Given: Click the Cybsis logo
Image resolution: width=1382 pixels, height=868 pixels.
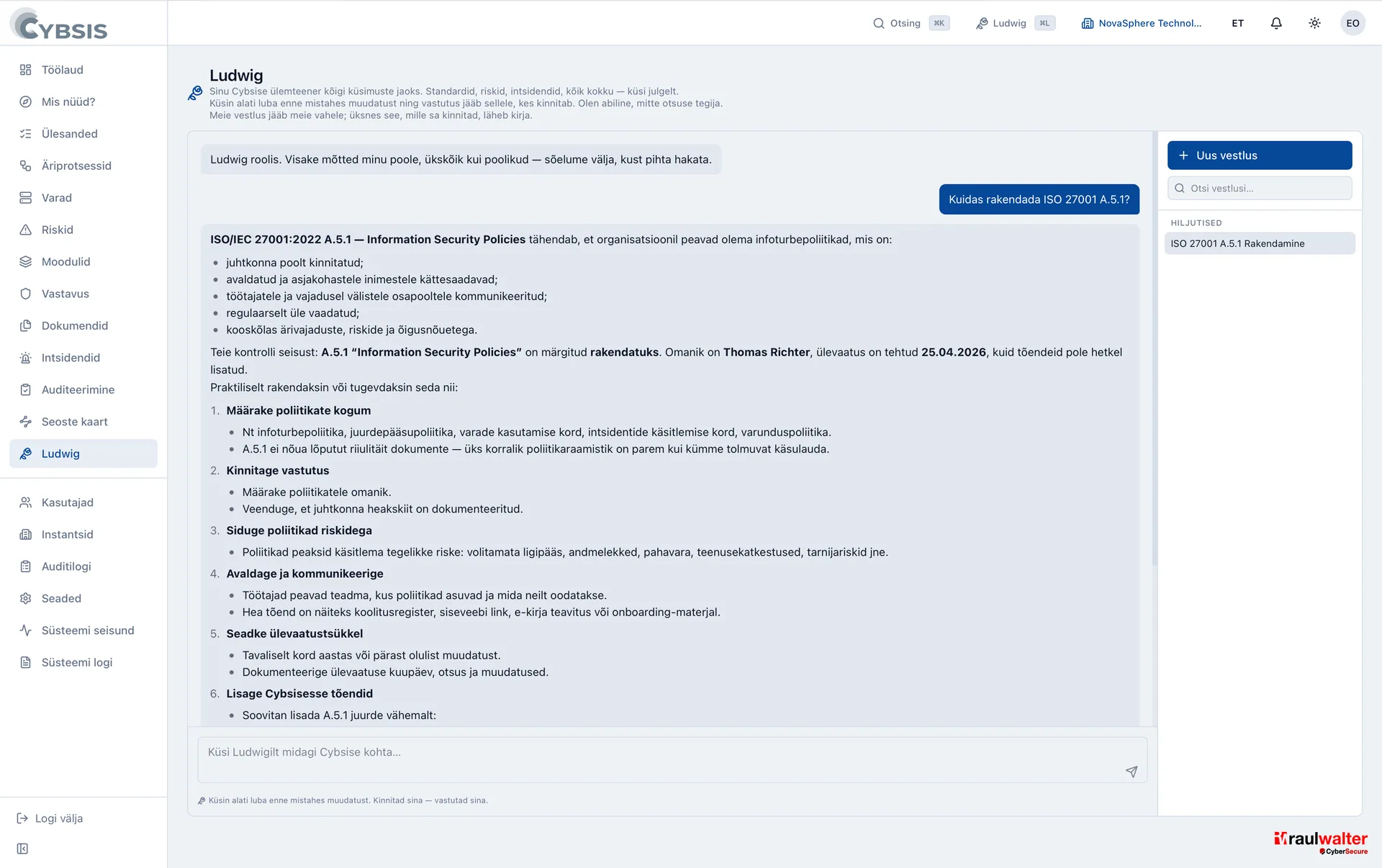Looking at the screenshot, I should [x=59, y=24].
